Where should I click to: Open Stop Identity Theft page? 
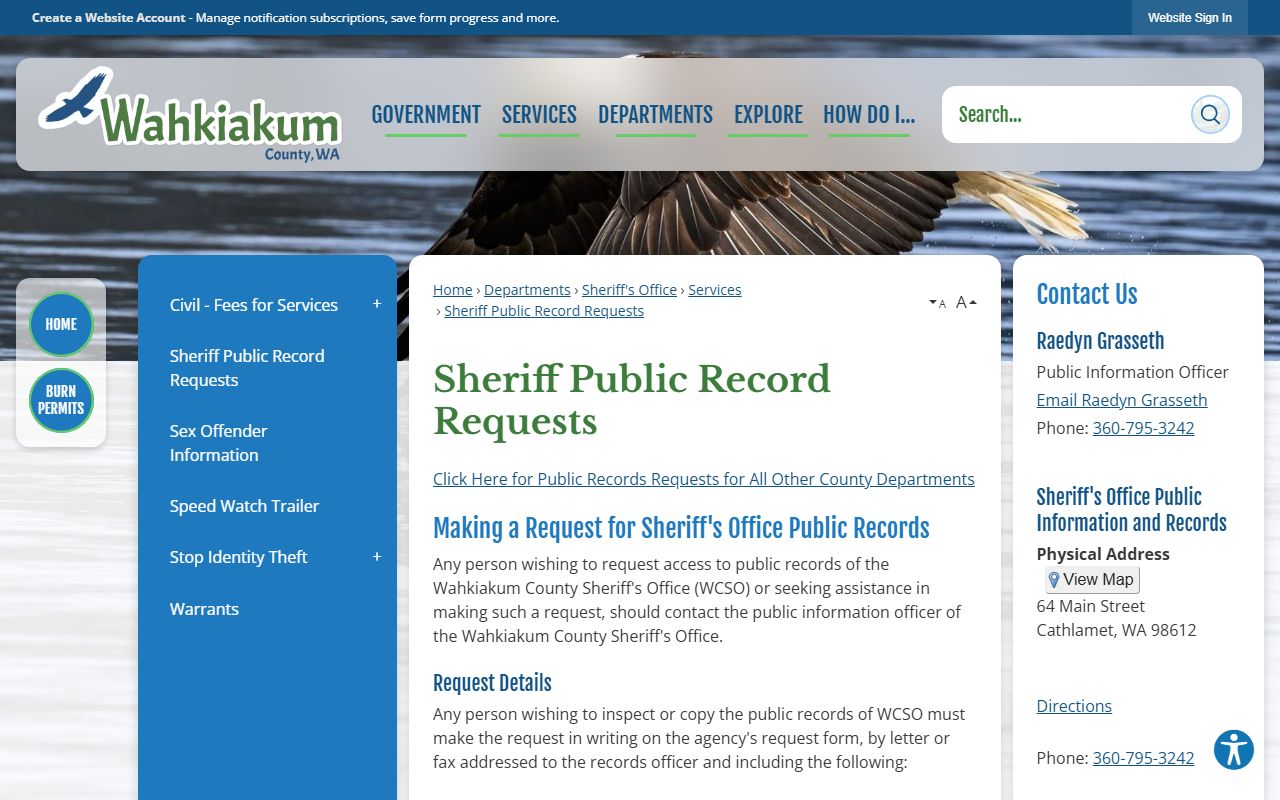point(238,557)
